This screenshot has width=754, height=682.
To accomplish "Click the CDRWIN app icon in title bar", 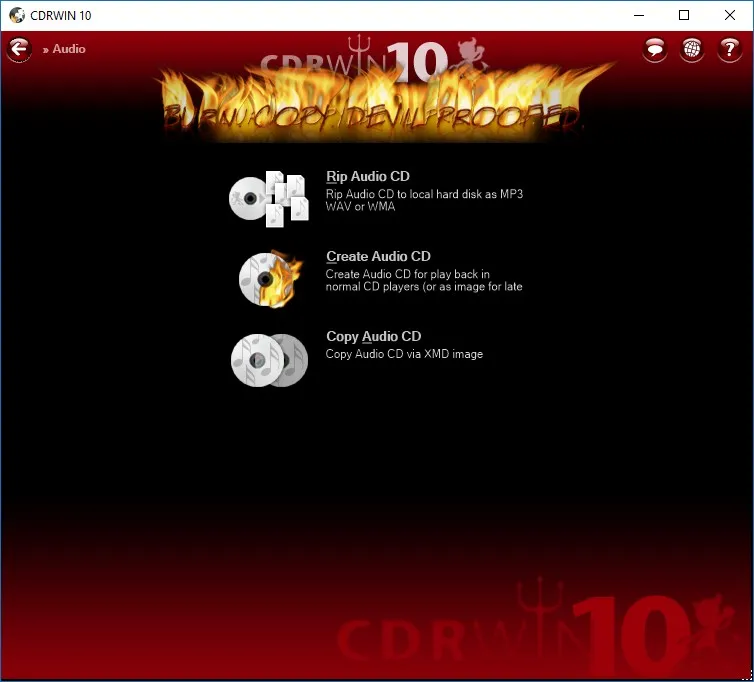I will [17, 15].
